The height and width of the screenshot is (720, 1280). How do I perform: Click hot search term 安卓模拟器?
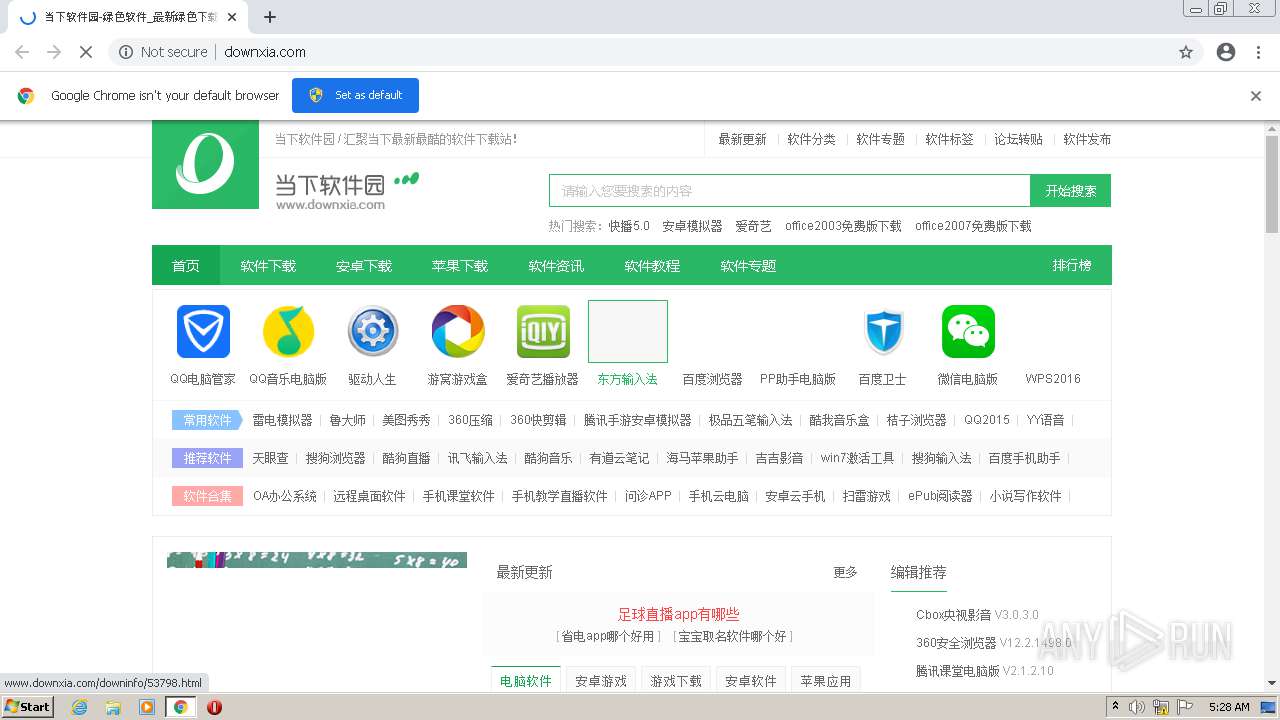click(x=692, y=226)
